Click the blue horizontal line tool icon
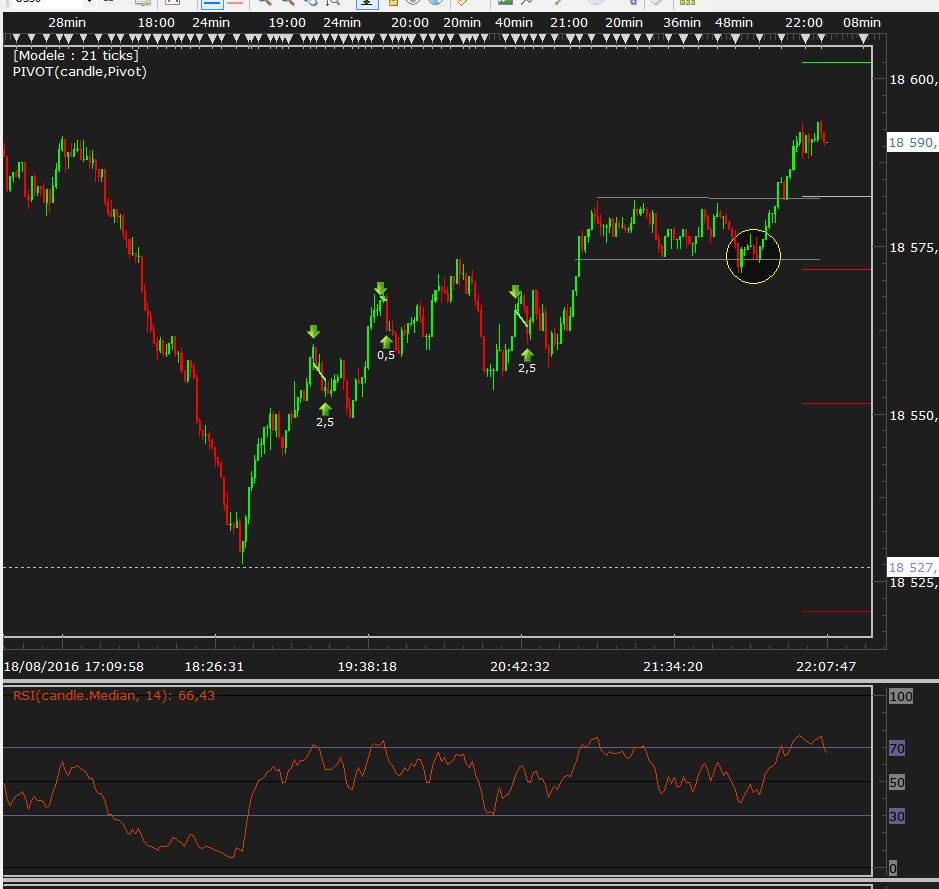Viewport: 939px width, 889px height. (211, 4)
